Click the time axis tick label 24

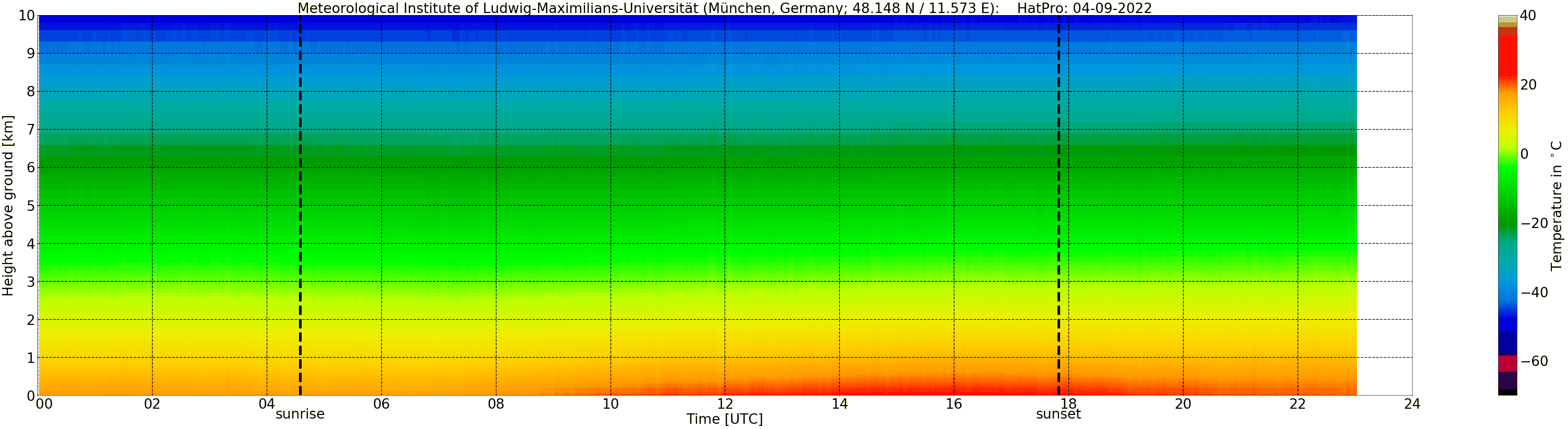click(1412, 404)
